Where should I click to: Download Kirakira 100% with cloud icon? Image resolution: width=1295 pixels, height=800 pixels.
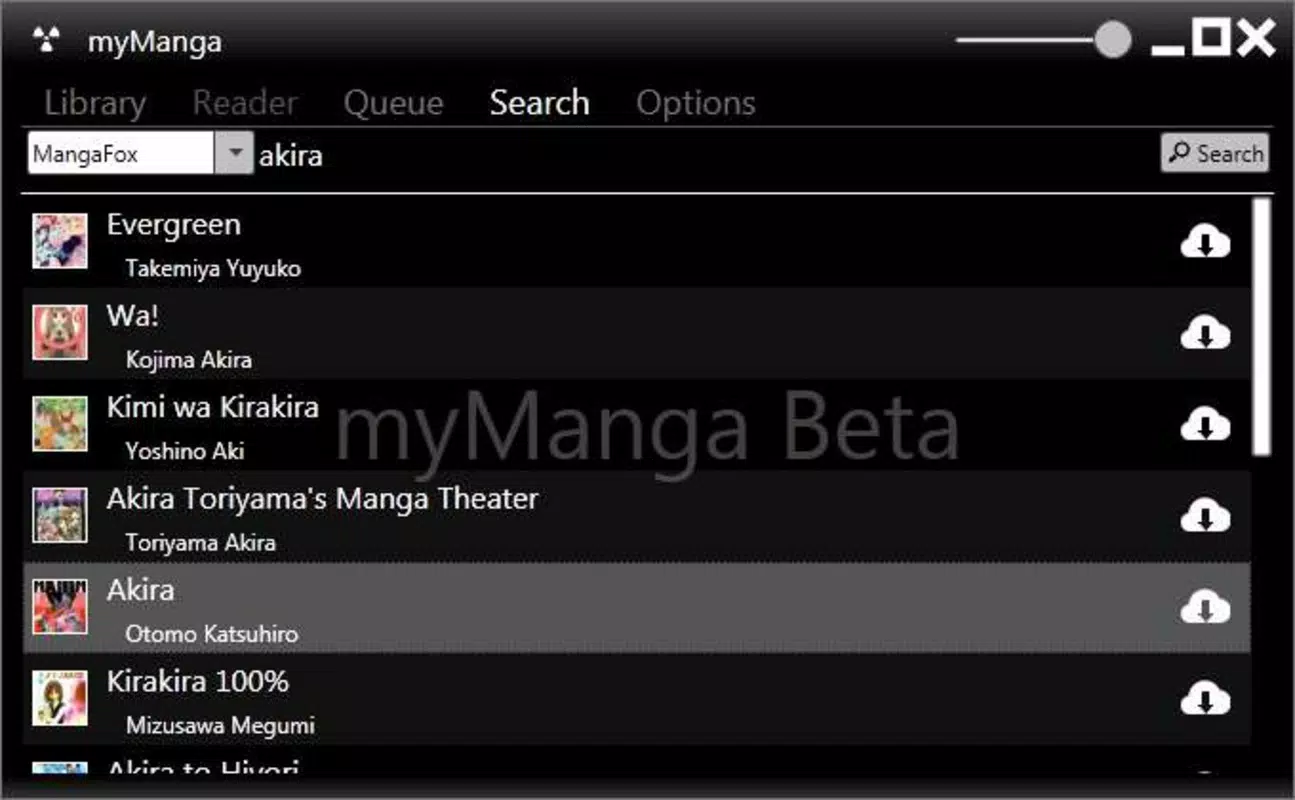coord(1205,698)
